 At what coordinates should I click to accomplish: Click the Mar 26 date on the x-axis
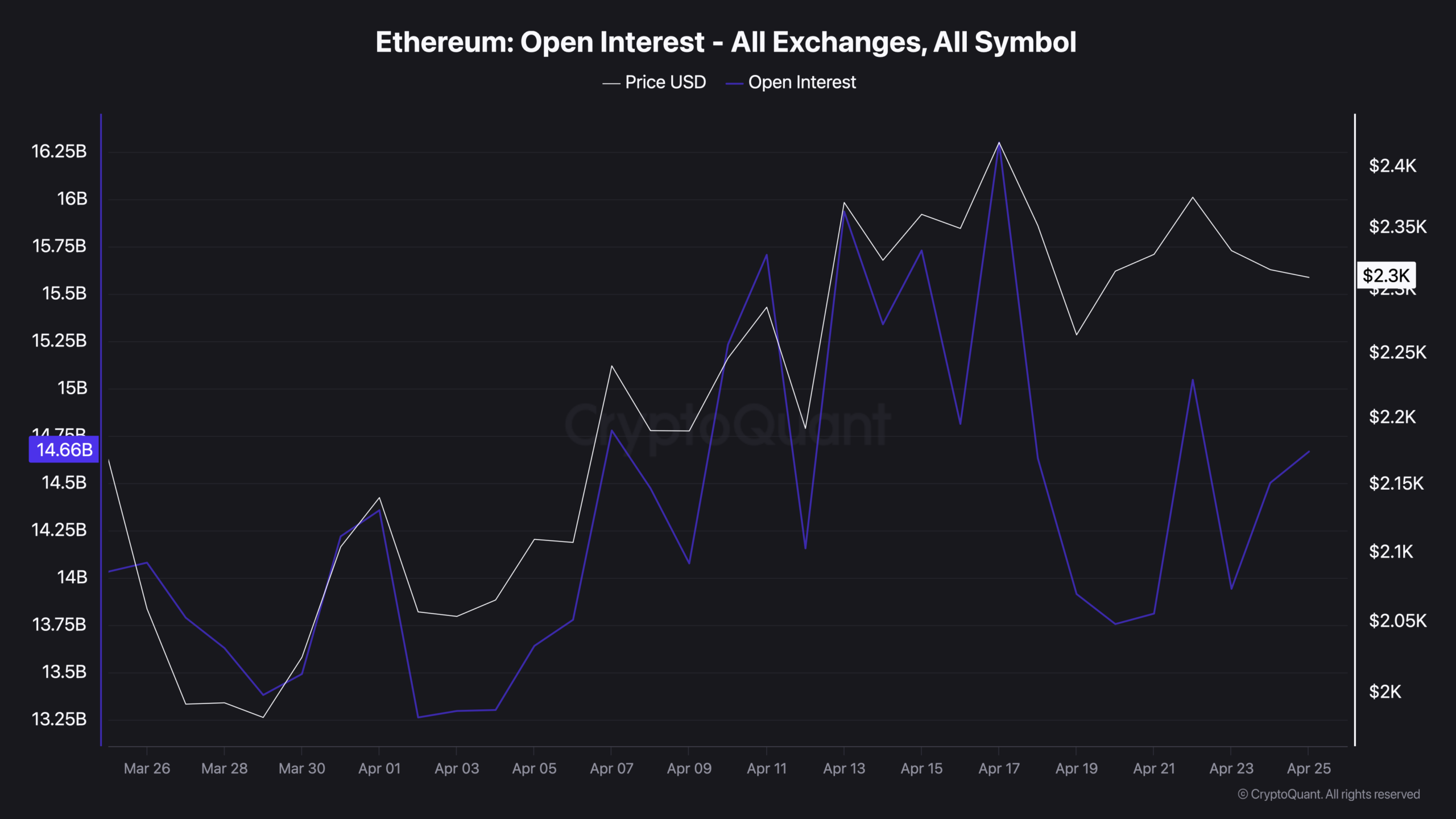[x=147, y=768]
